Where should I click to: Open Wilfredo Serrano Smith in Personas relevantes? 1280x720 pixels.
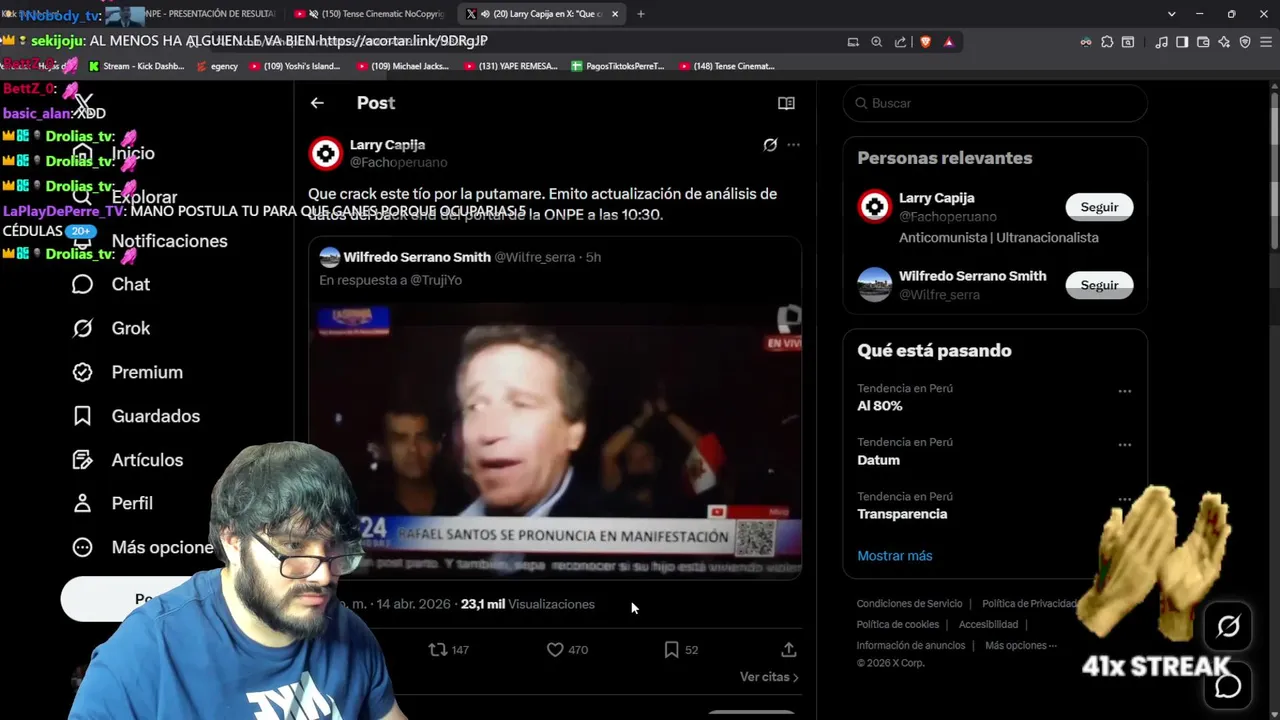972,276
